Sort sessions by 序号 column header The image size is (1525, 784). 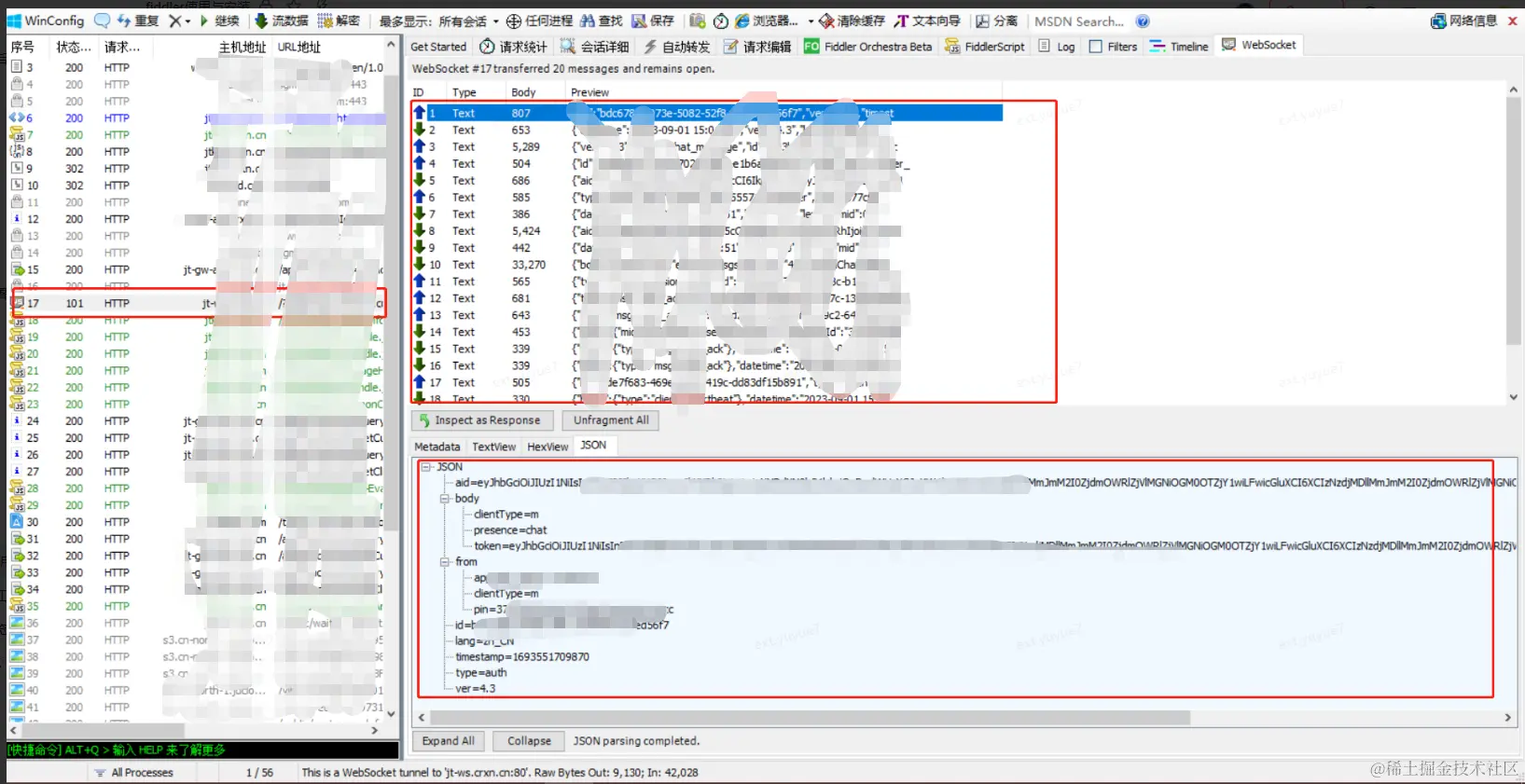[x=22, y=47]
